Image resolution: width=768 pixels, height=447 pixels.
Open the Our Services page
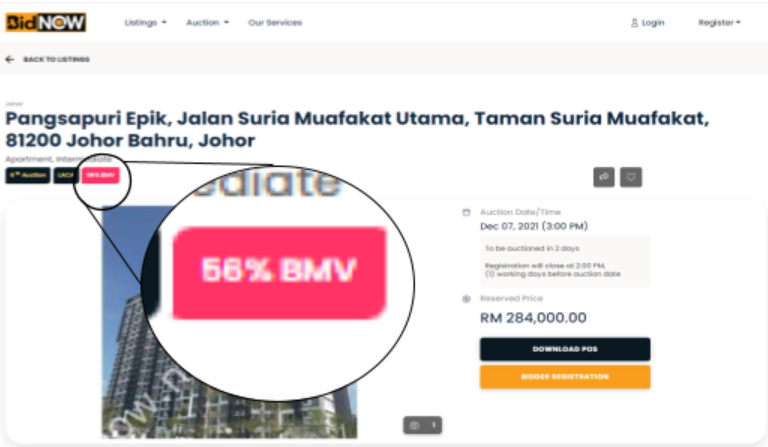[275, 23]
